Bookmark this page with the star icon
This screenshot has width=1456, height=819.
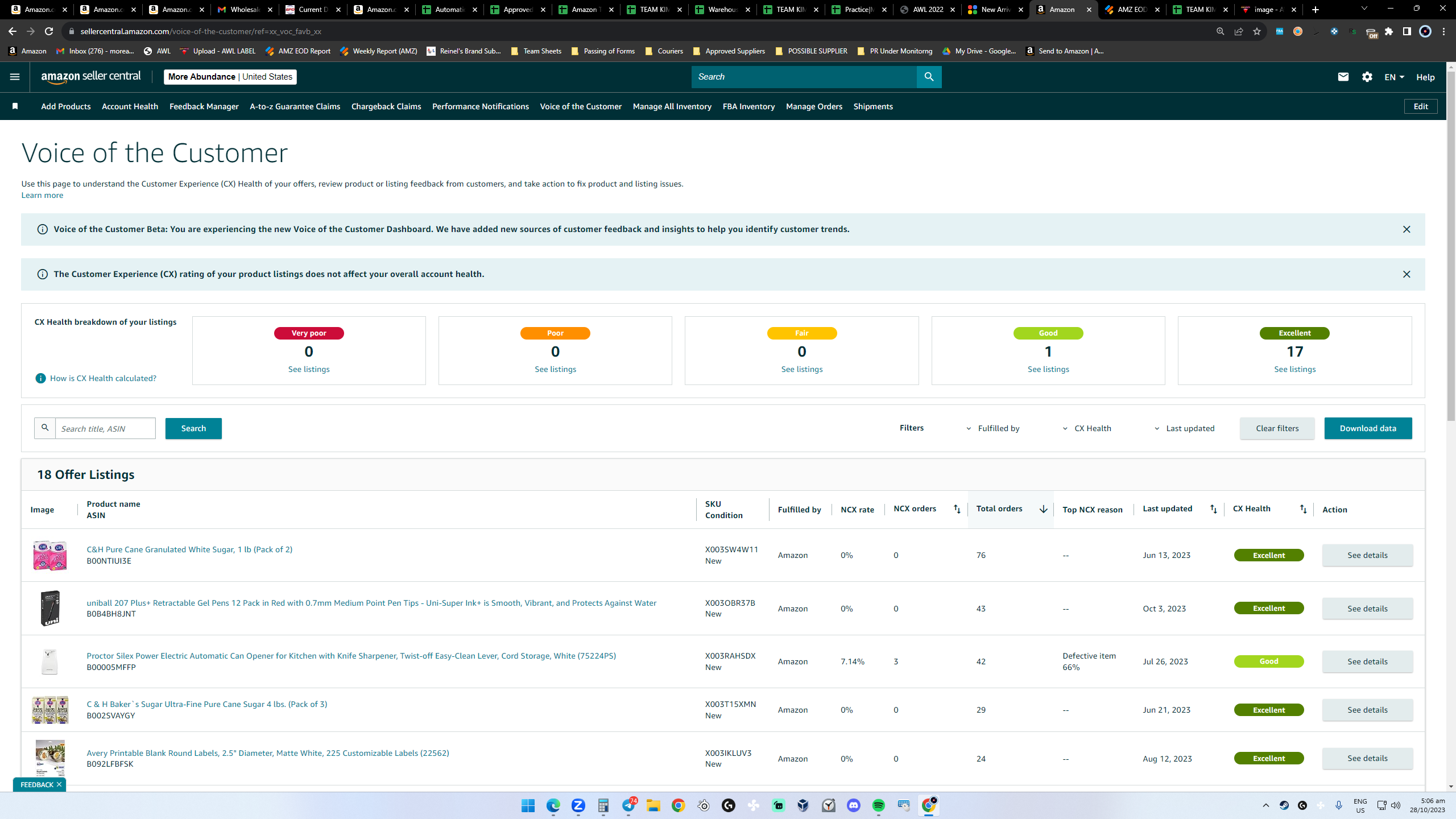coord(1257,31)
